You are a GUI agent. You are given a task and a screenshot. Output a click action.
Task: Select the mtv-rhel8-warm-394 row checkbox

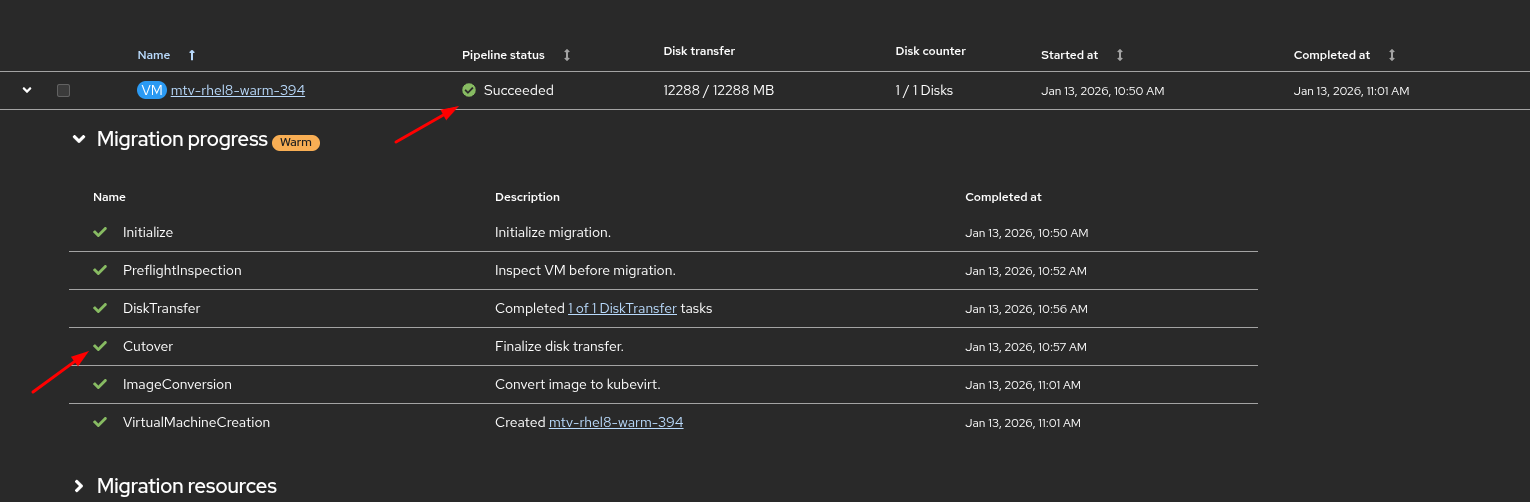click(x=64, y=90)
